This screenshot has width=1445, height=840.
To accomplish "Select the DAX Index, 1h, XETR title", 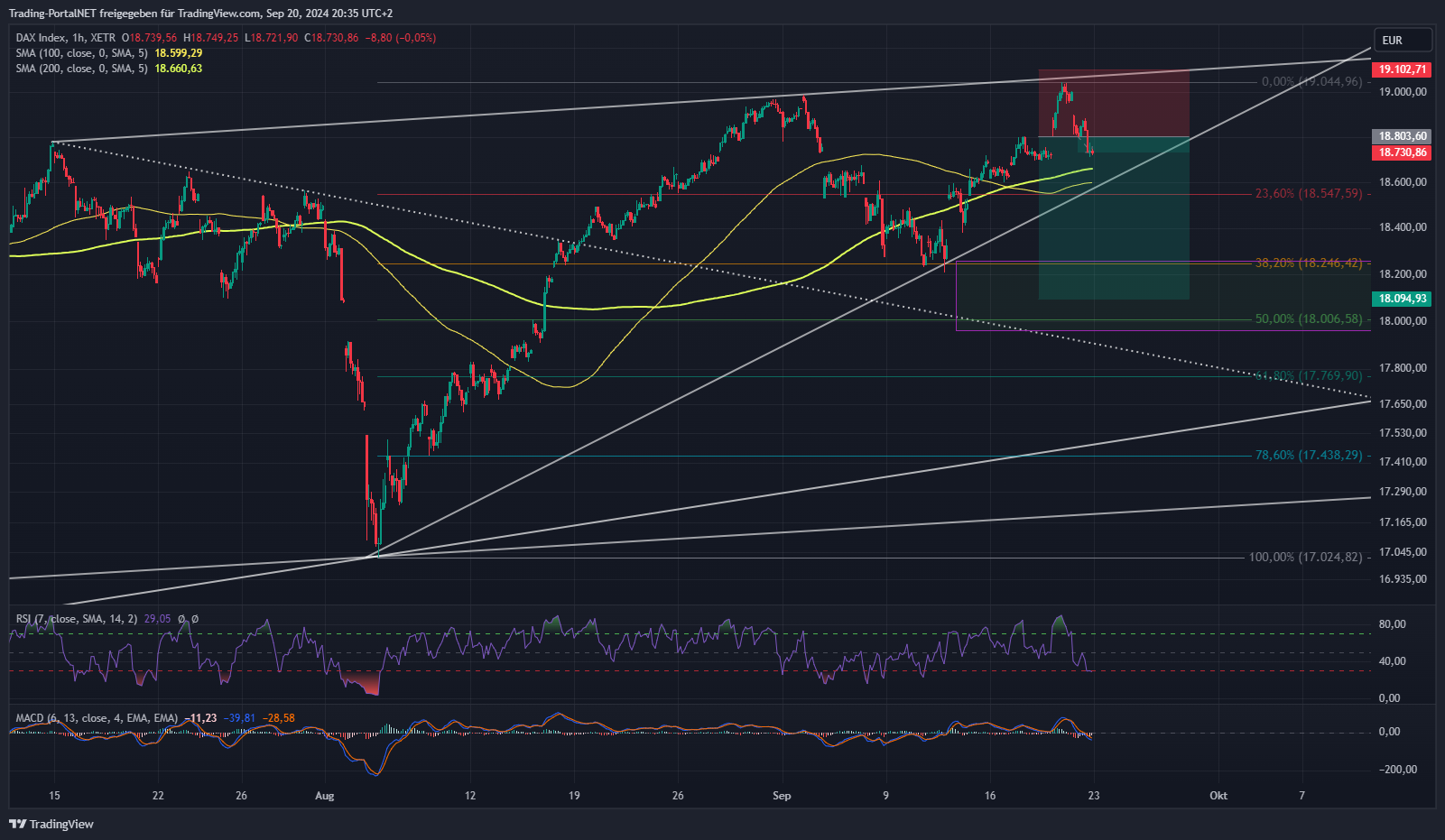I will coord(66,38).
